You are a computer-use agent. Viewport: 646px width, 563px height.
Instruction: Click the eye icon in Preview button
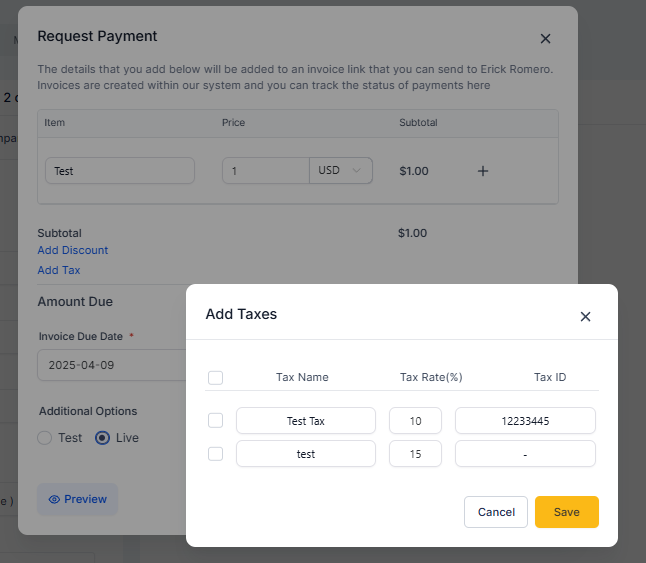pos(54,499)
